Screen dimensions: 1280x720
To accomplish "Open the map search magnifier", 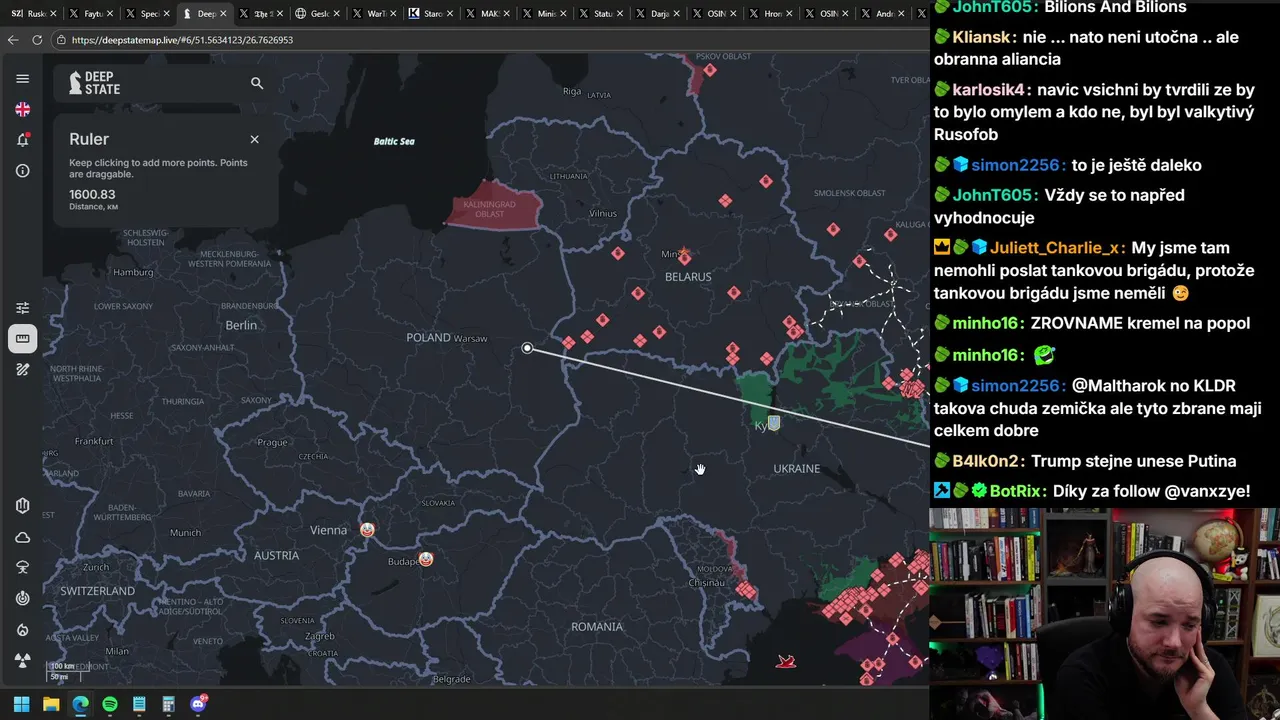I will click(257, 83).
